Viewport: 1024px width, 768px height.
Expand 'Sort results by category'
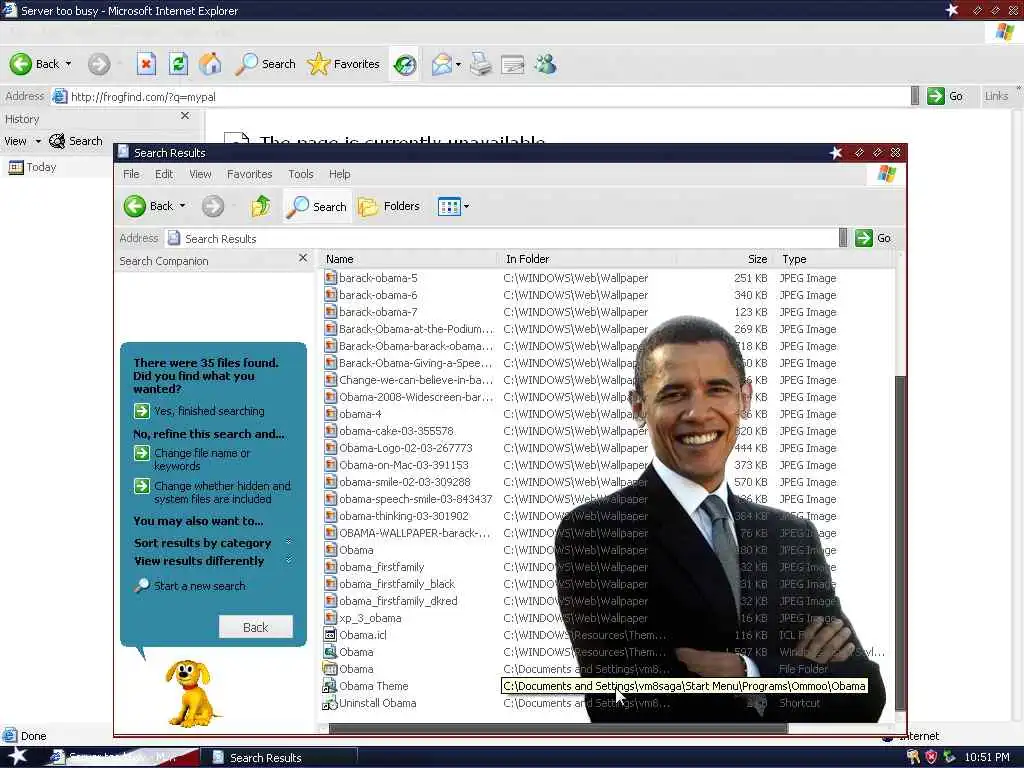(x=212, y=543)
